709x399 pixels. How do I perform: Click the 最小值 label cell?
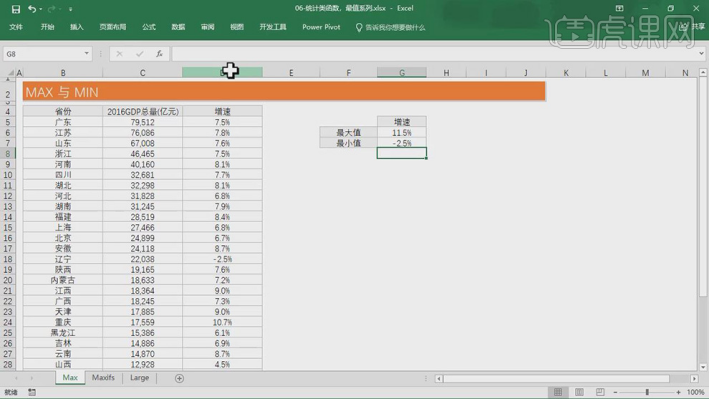click(x=348, y=143)
